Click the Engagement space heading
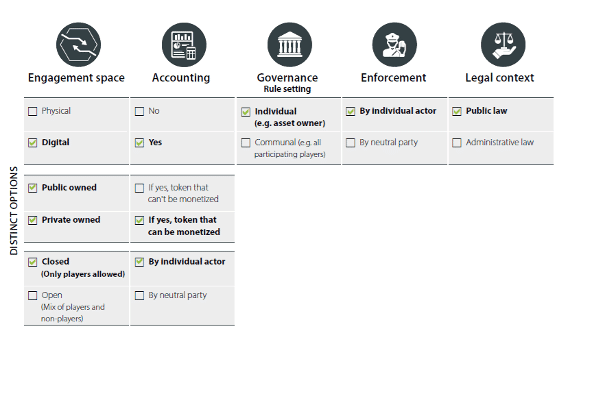The image size is (606, 406). 77,78
